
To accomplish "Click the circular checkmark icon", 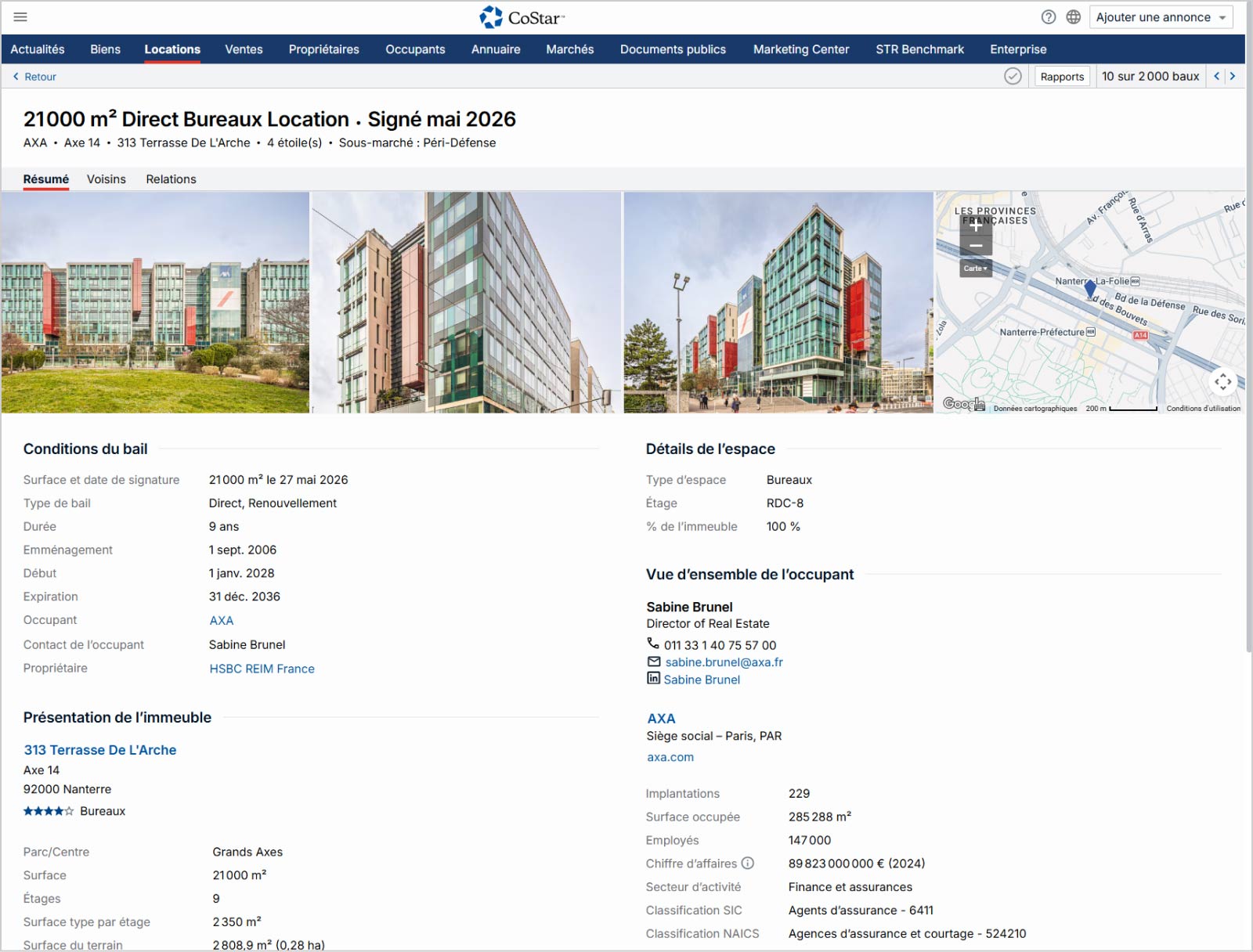I will click(1013, 76).
